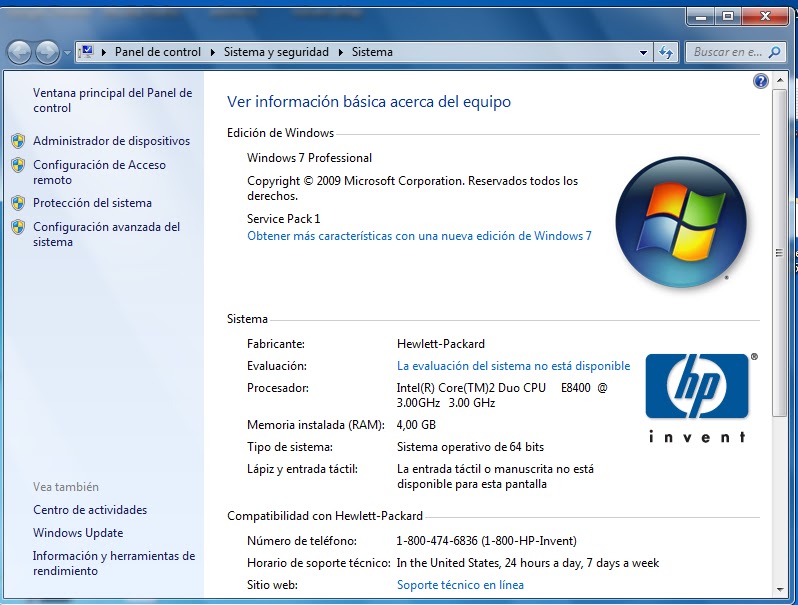The height and width of the screenshot is (605, 798).
Task: Click the Refresh button in the address bar
Action: (x=666, y=52)
